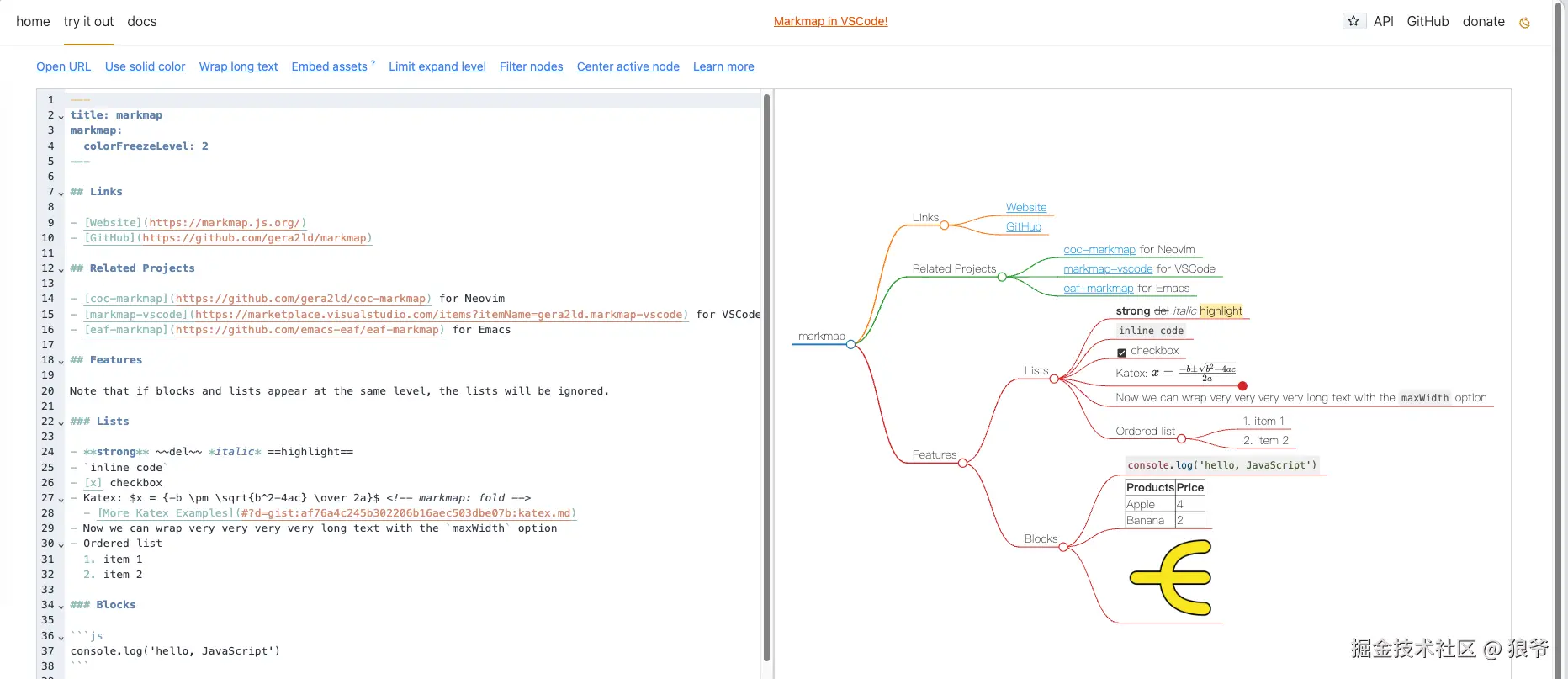This screenshot has height=679, width=1568.
Task: Click the Katex formula node in the mind map
Action: tap(1176, 373)
